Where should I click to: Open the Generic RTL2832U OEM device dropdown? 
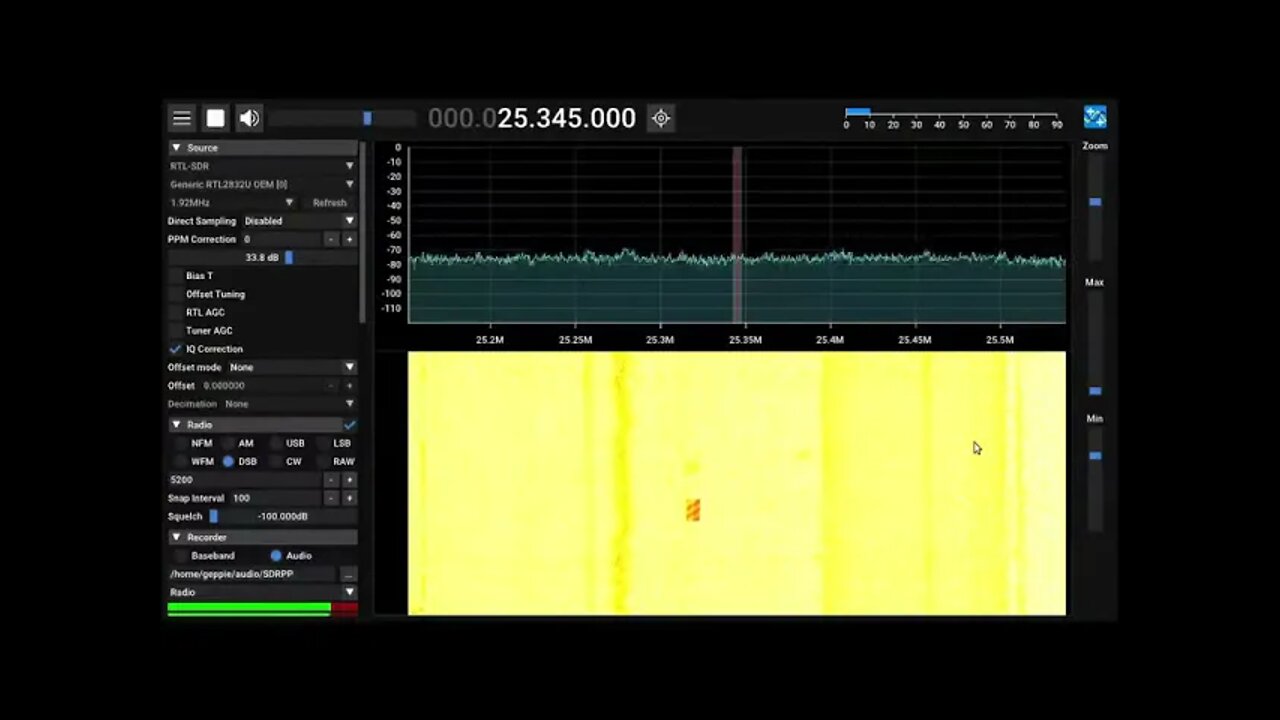pos(262,184)
